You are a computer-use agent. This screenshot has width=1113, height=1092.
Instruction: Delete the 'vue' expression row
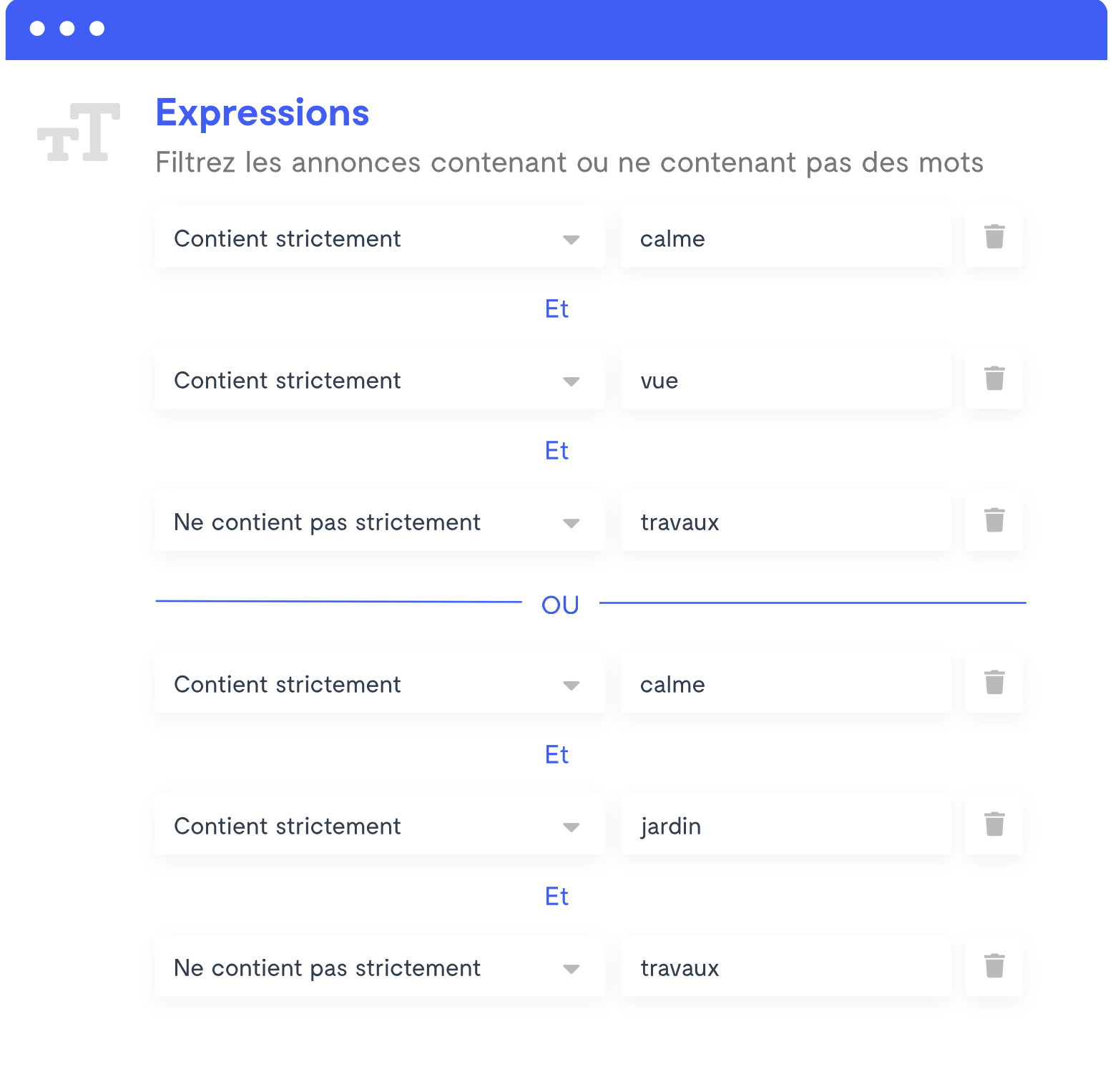click(994, 379)
